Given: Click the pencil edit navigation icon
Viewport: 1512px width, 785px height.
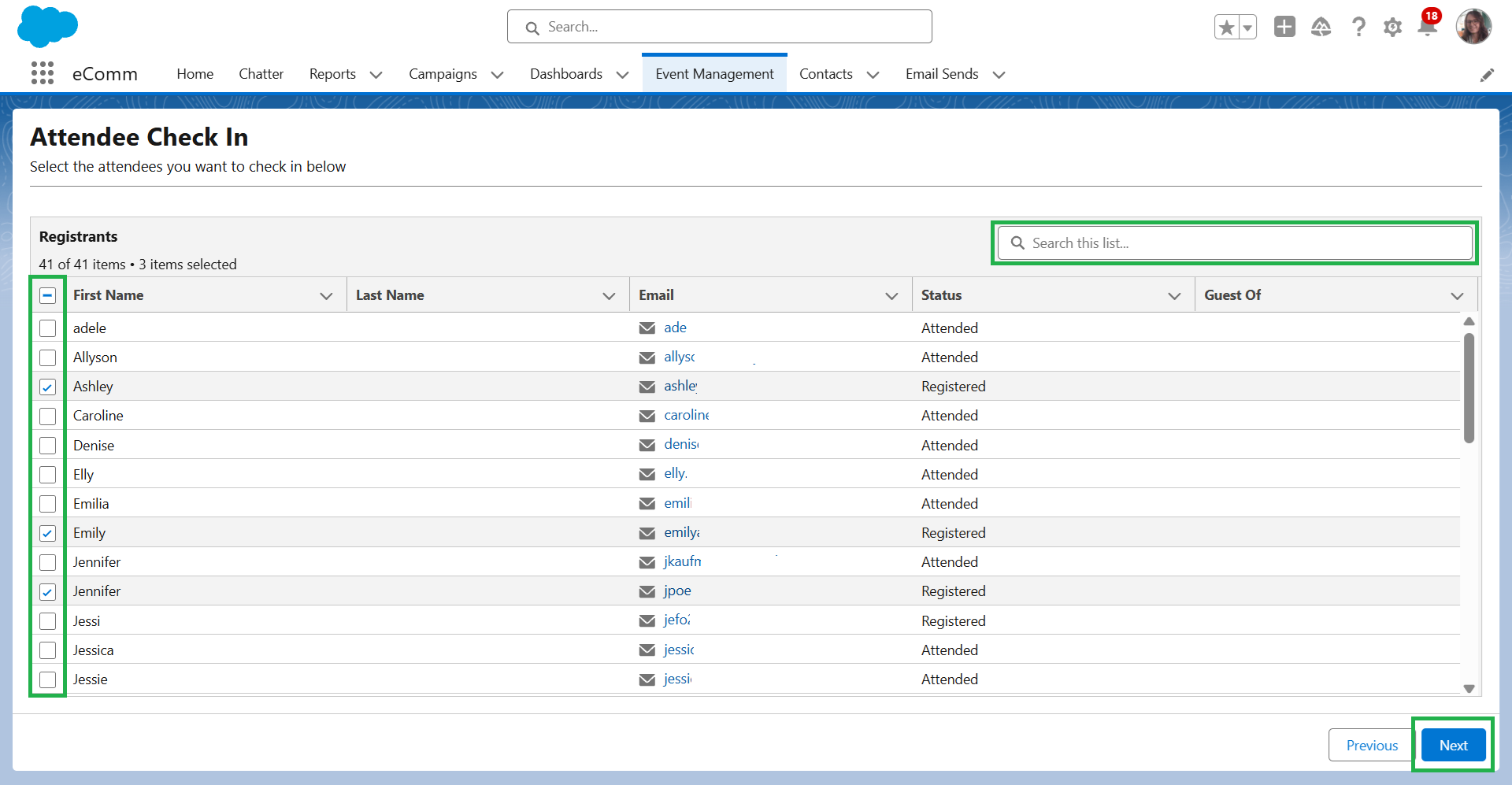Looking at the screenshot, I should coord(1487,75).
